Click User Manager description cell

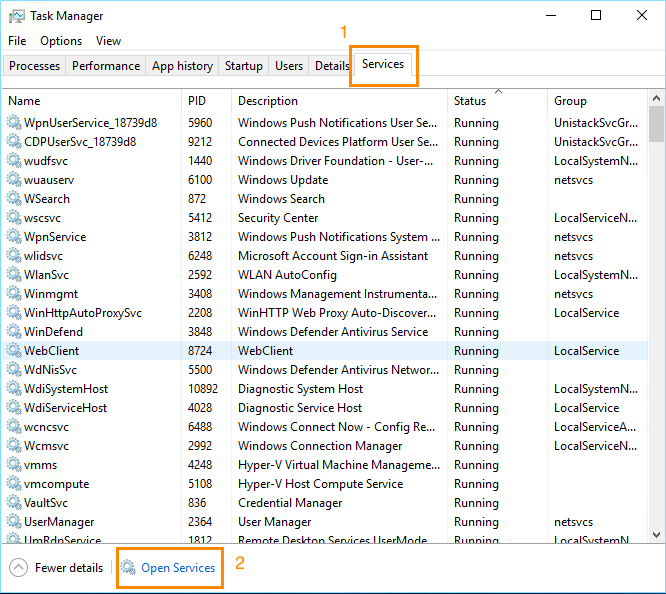pos(274,522)
